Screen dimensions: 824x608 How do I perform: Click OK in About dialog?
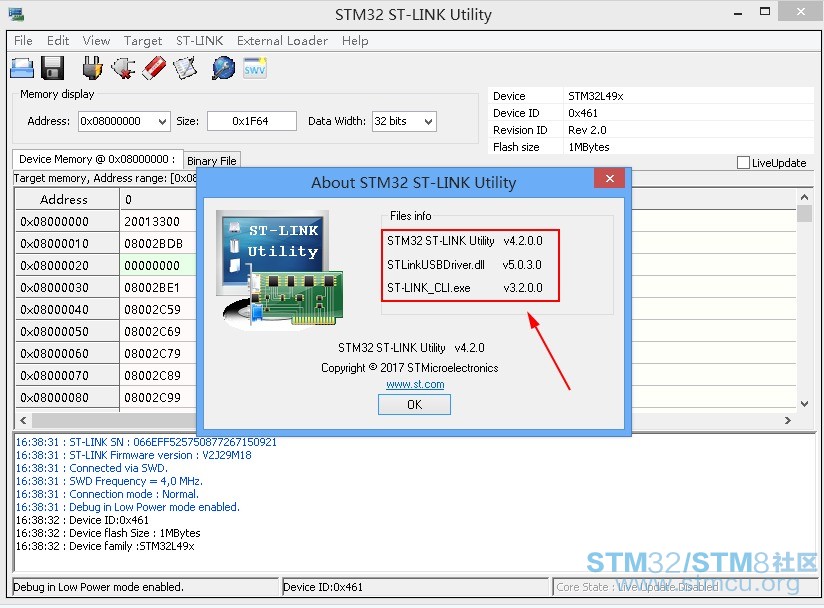point(414,405)
